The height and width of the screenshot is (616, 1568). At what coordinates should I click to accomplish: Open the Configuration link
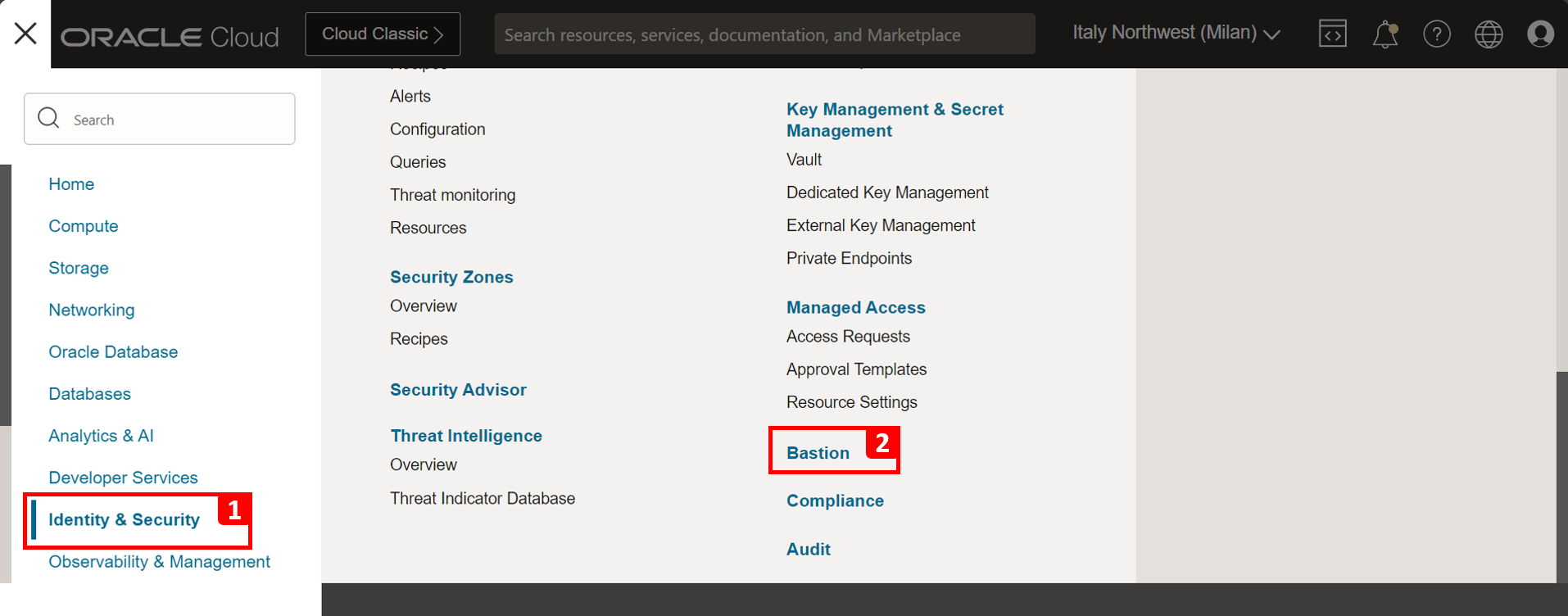437,129
